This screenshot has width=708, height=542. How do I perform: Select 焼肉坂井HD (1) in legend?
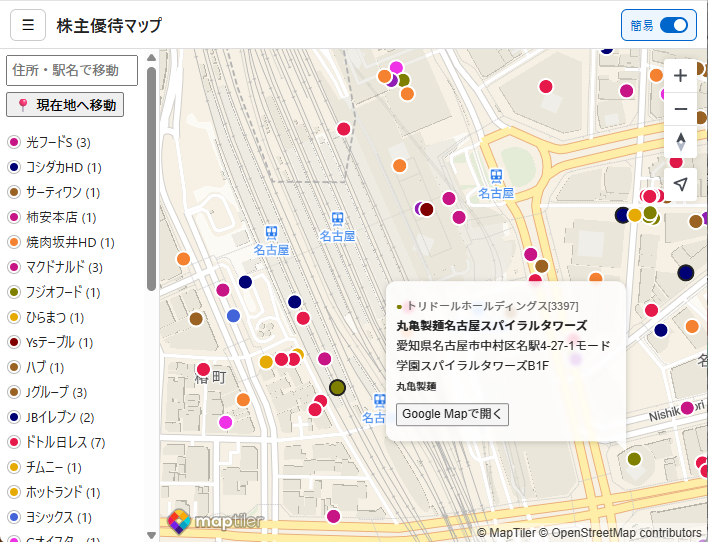(x=61, y=242)
